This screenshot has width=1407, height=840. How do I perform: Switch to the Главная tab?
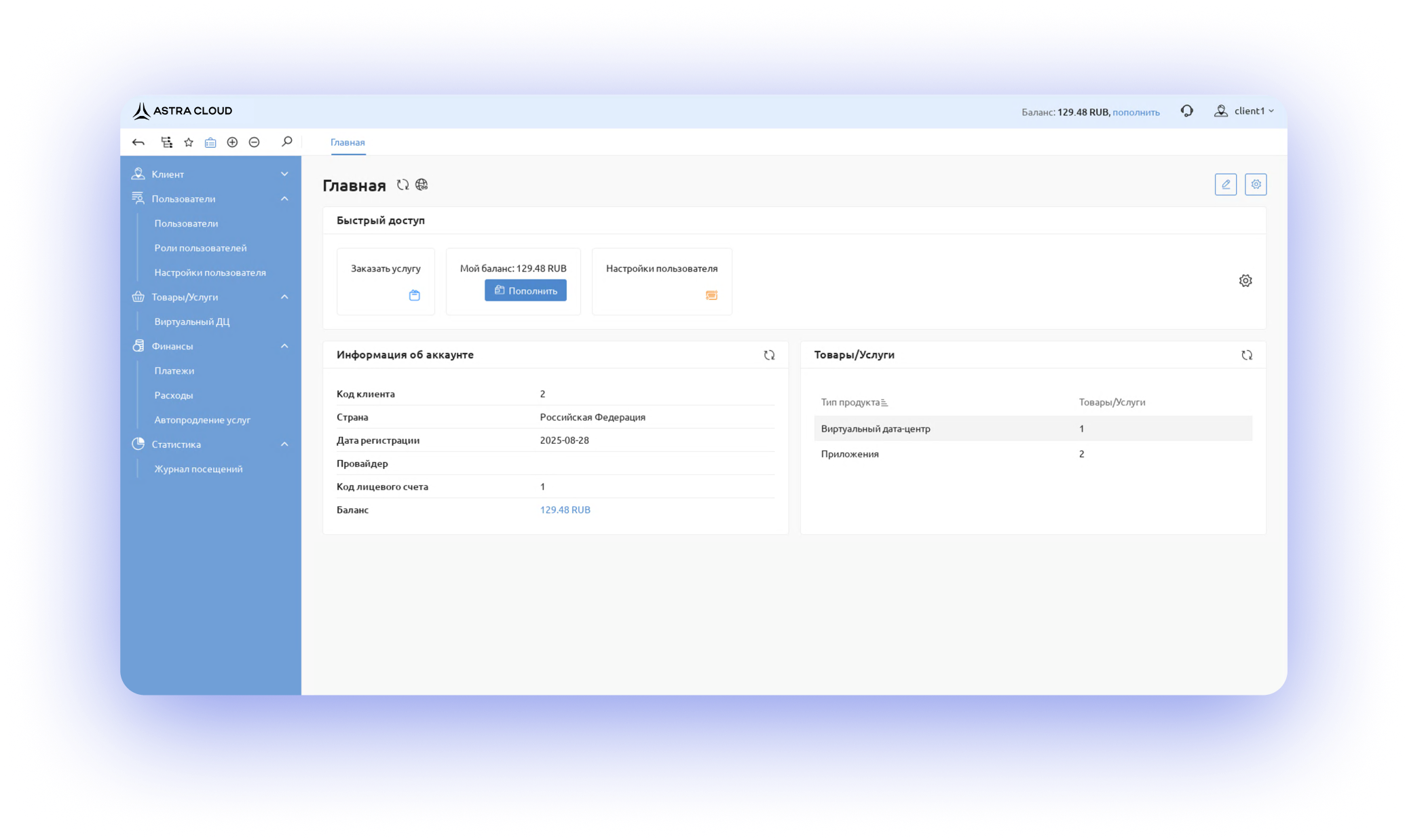[x=348, y=142]
